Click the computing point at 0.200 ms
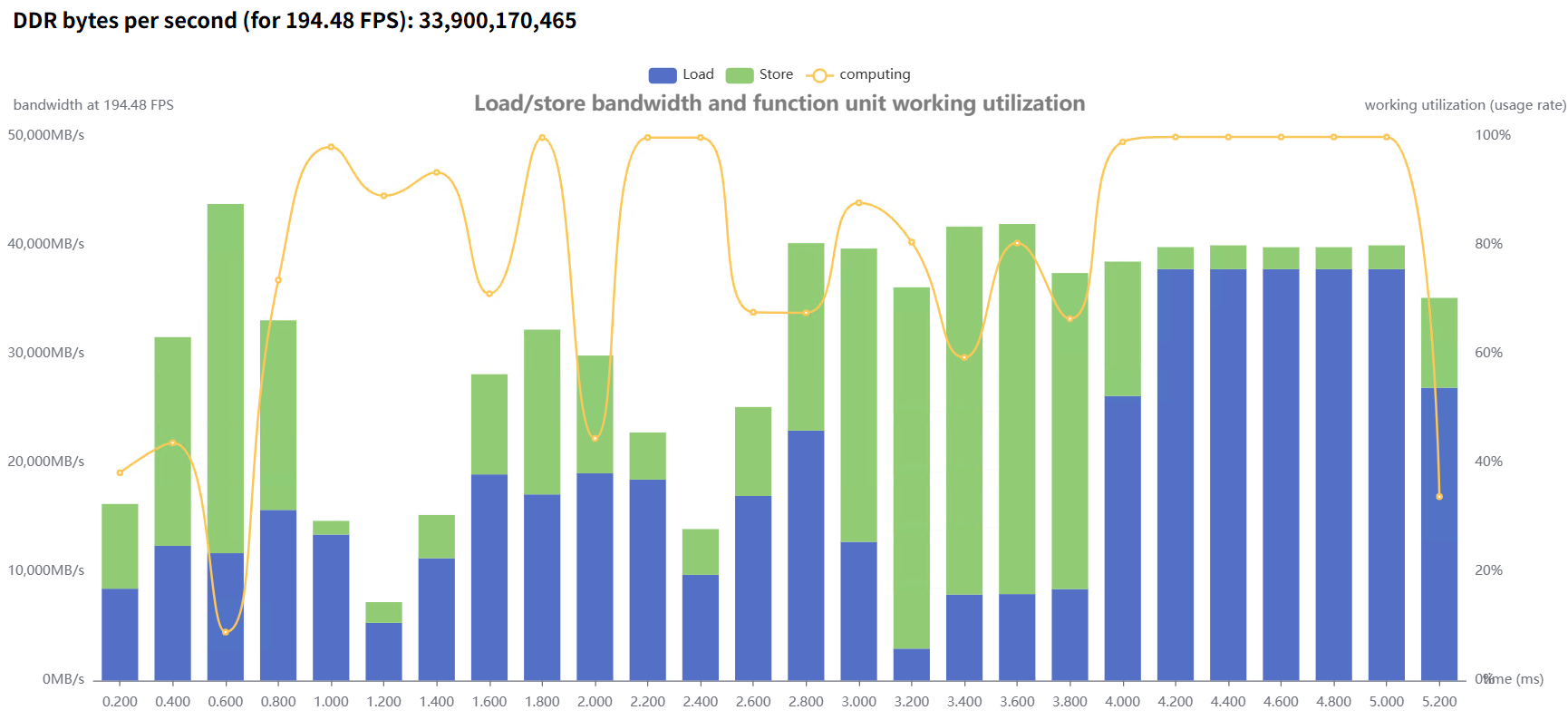1568x720 pixels. click(x=120, y=472)
